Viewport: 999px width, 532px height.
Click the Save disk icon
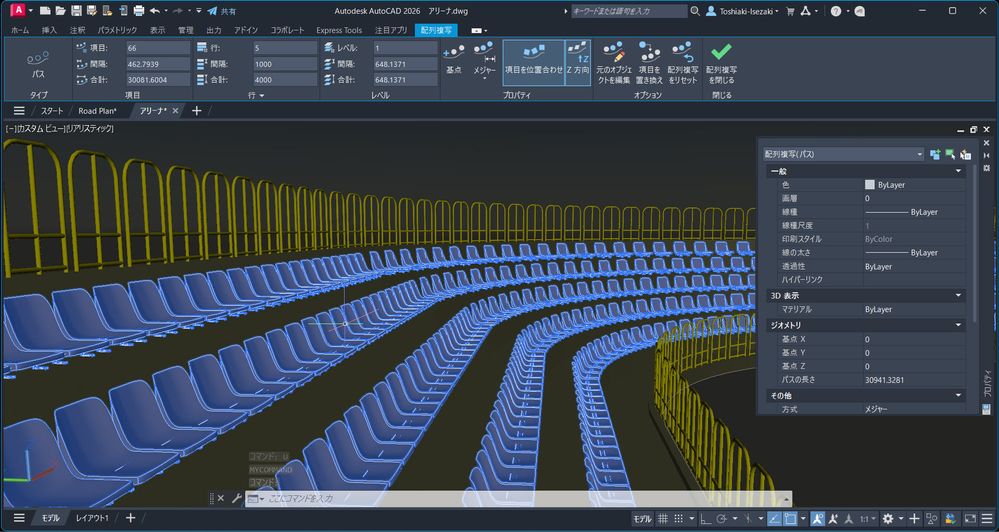[76, 11]
